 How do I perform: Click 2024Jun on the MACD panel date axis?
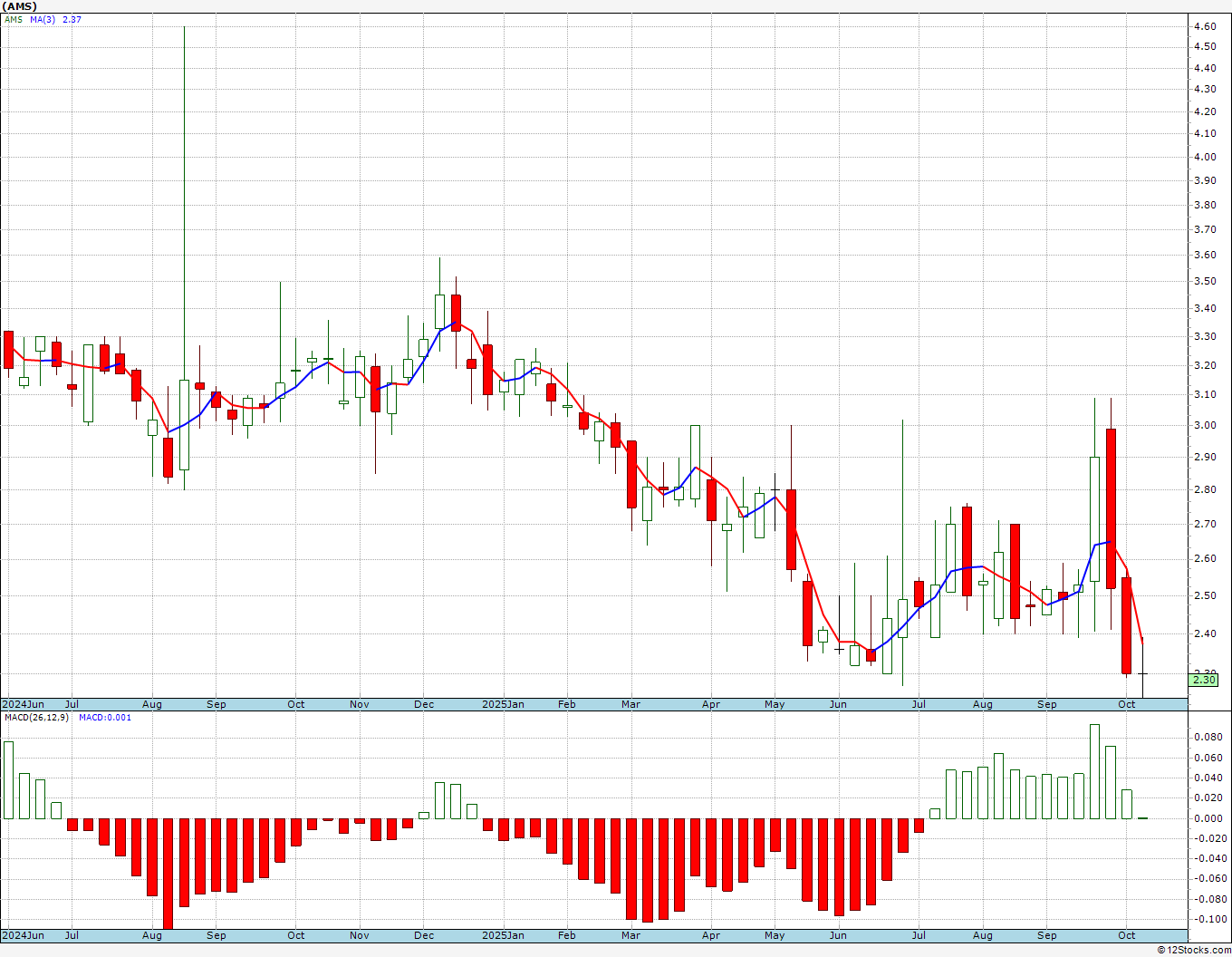23,935
